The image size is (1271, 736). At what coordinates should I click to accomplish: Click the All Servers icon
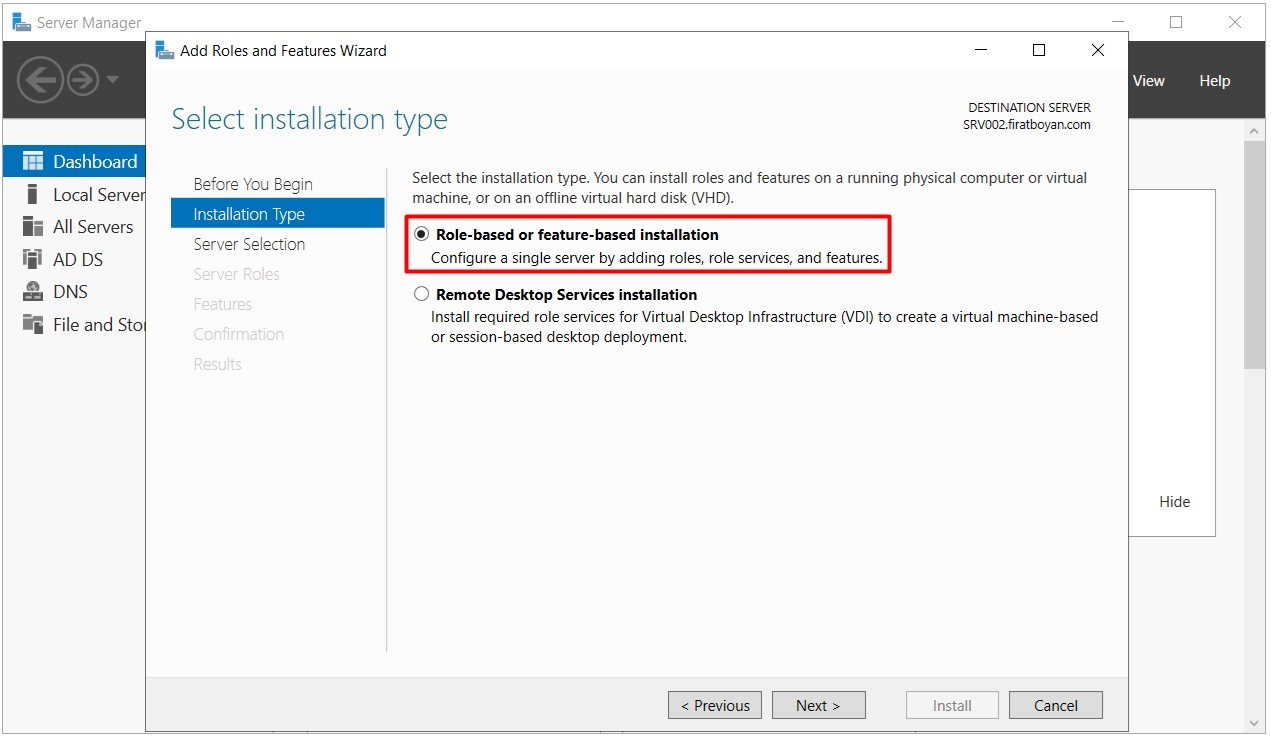[33, 227]
